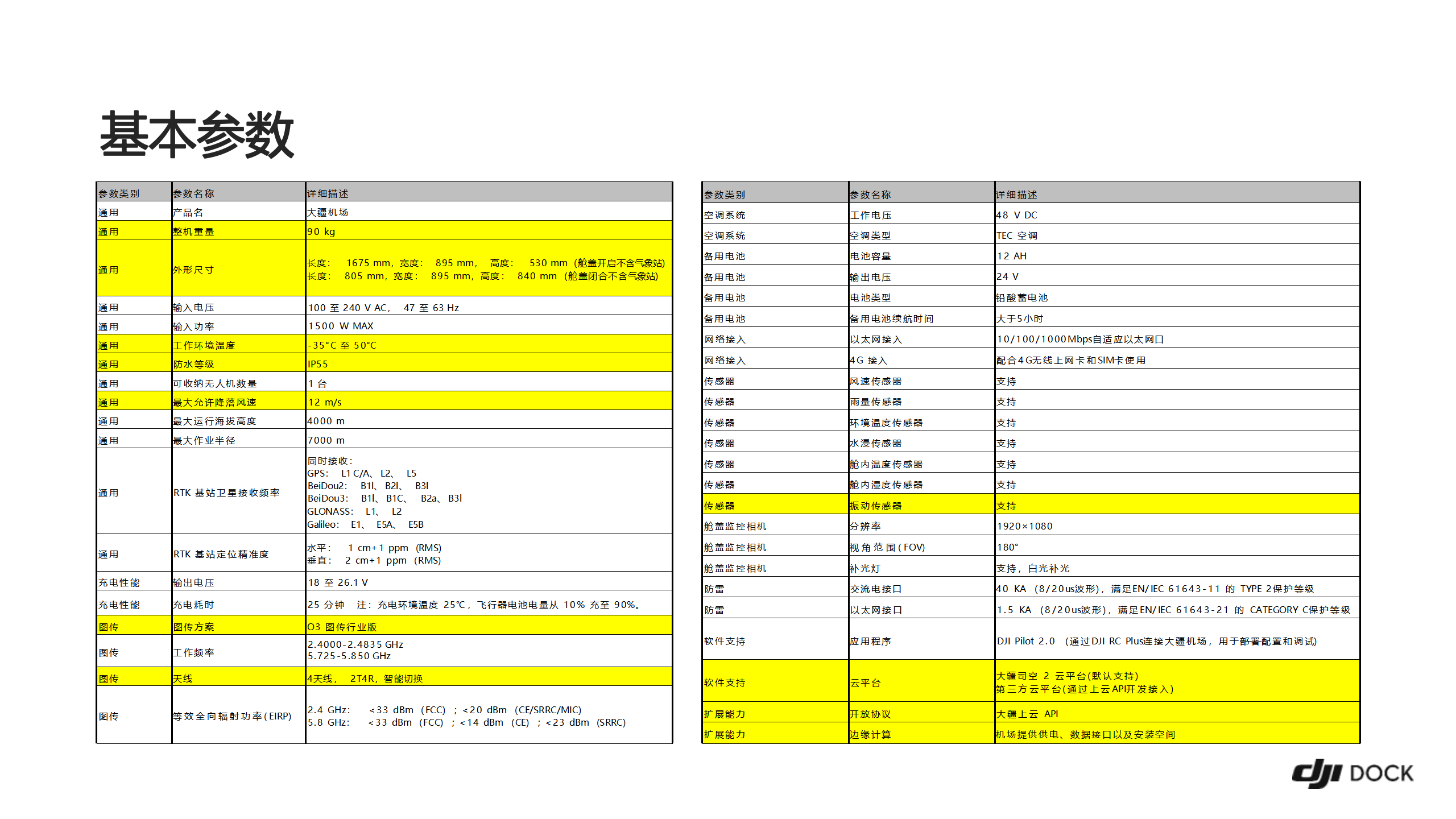The width and height of the screenshot is (1456, 819).
Task: Select the 1500 W MAX cell
Action: [489, 325]
